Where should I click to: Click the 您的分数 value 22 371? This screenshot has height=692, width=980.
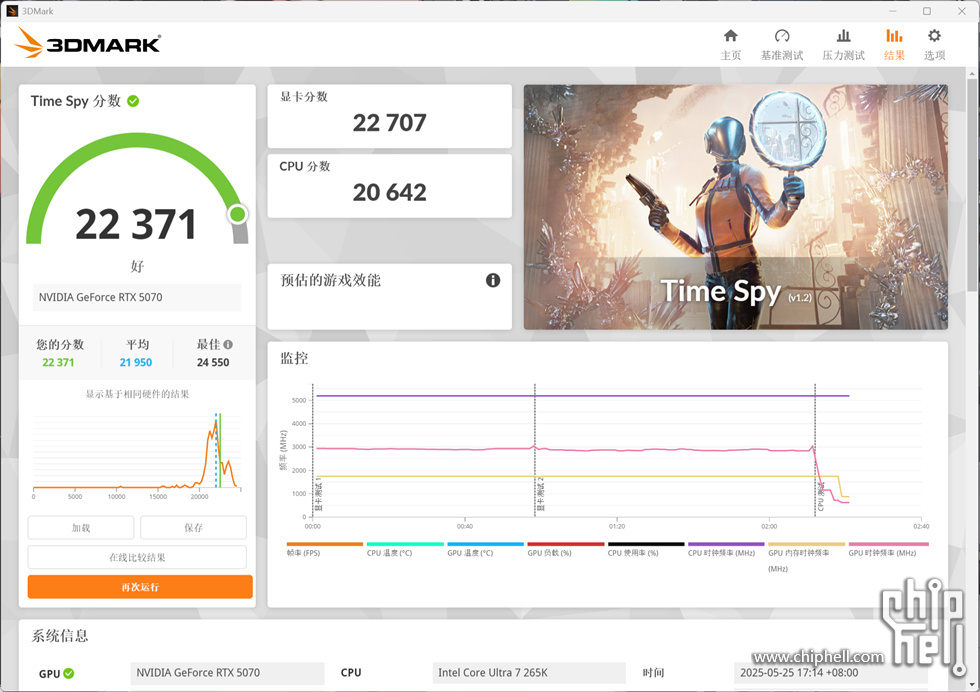[58, 363]
